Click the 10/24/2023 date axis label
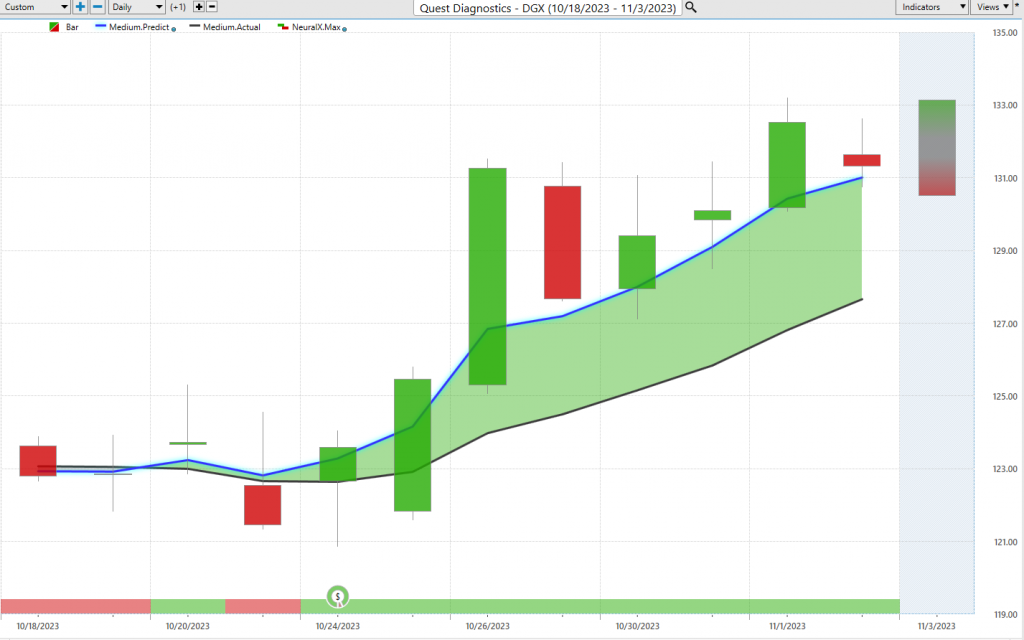The width and height of the screenshot is (1024, 640). tap(338, 626)
